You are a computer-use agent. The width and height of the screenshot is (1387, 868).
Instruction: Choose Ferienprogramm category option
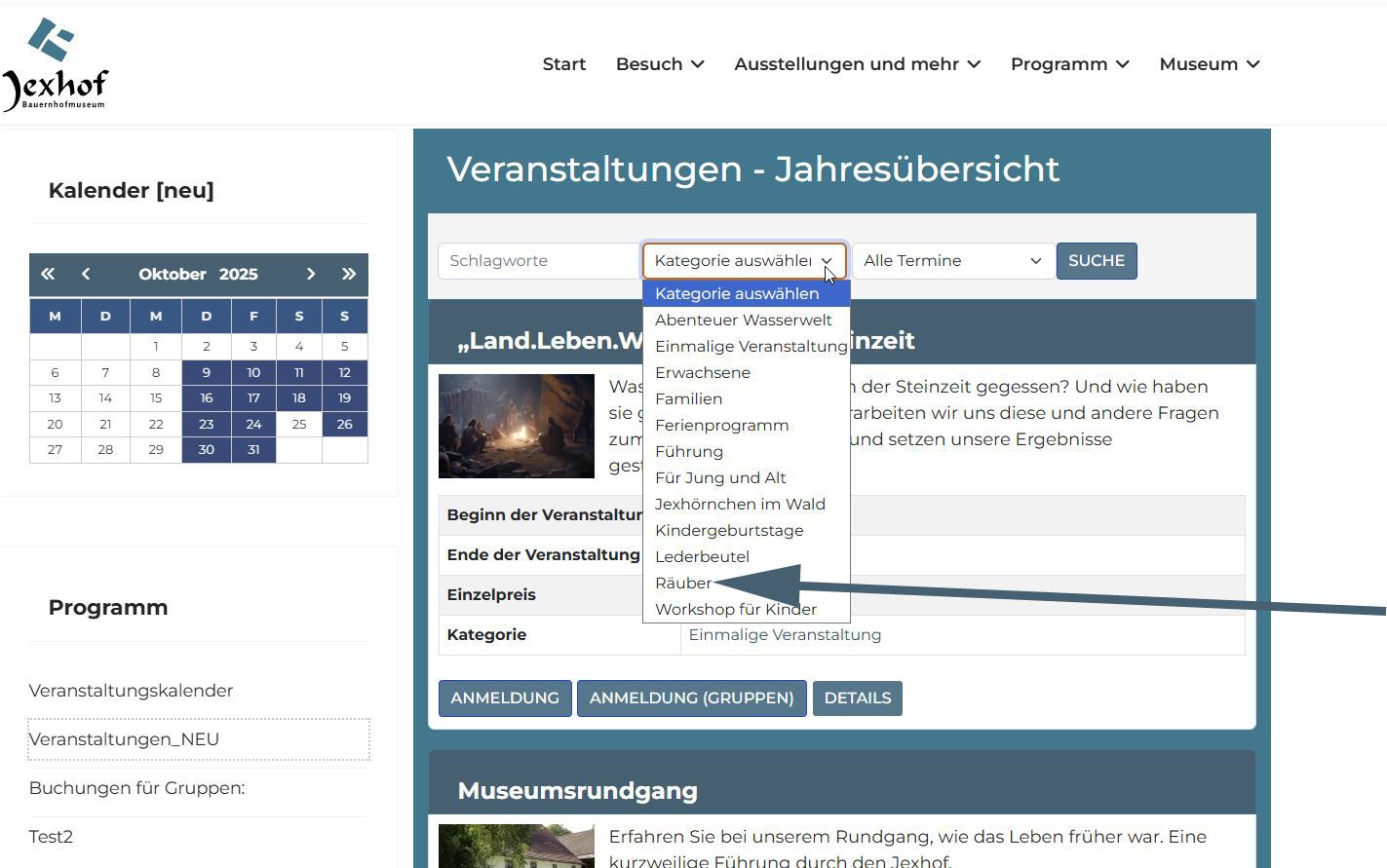(x=721, y=426)
